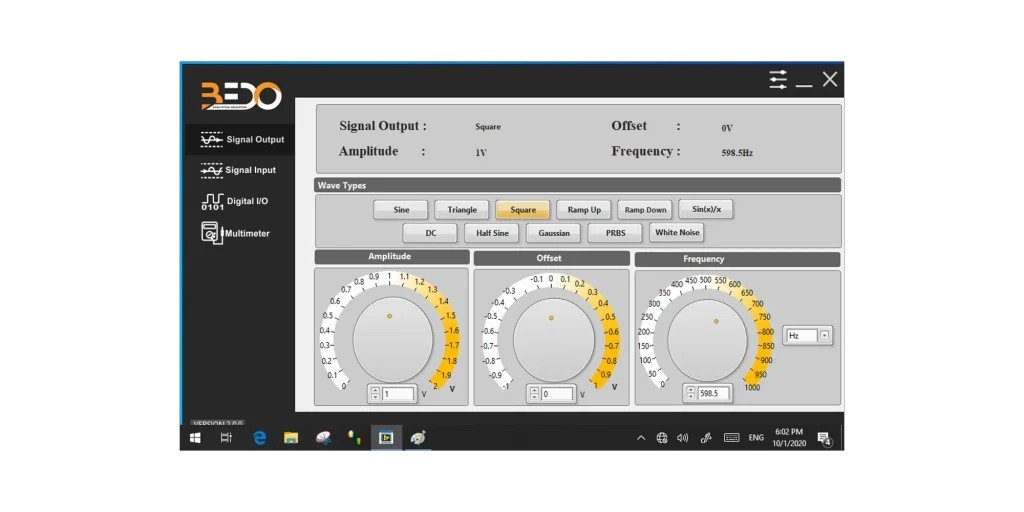Click the offset value stepper arrows
1024x512 pixels.
(534, 394)
